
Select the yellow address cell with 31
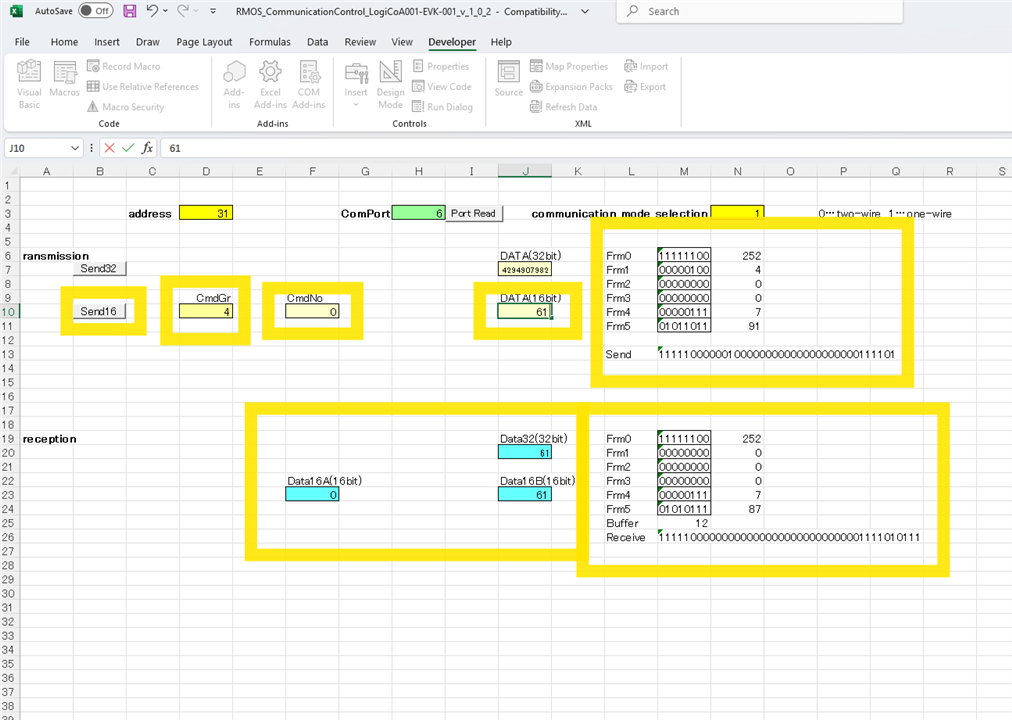(206, 213)
